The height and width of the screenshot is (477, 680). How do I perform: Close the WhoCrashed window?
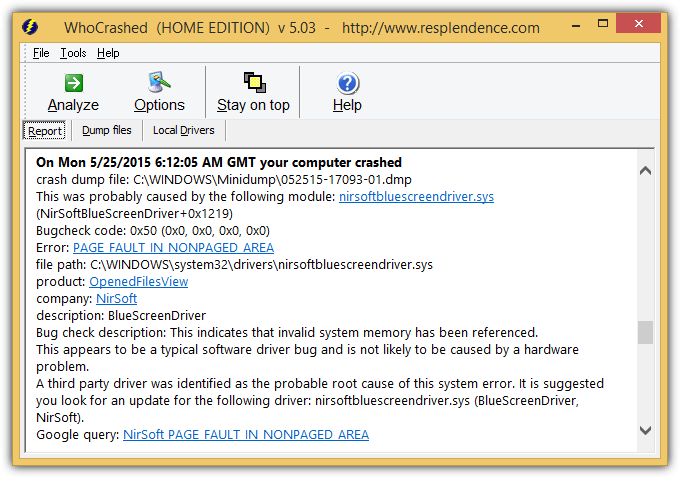[638, 23]
